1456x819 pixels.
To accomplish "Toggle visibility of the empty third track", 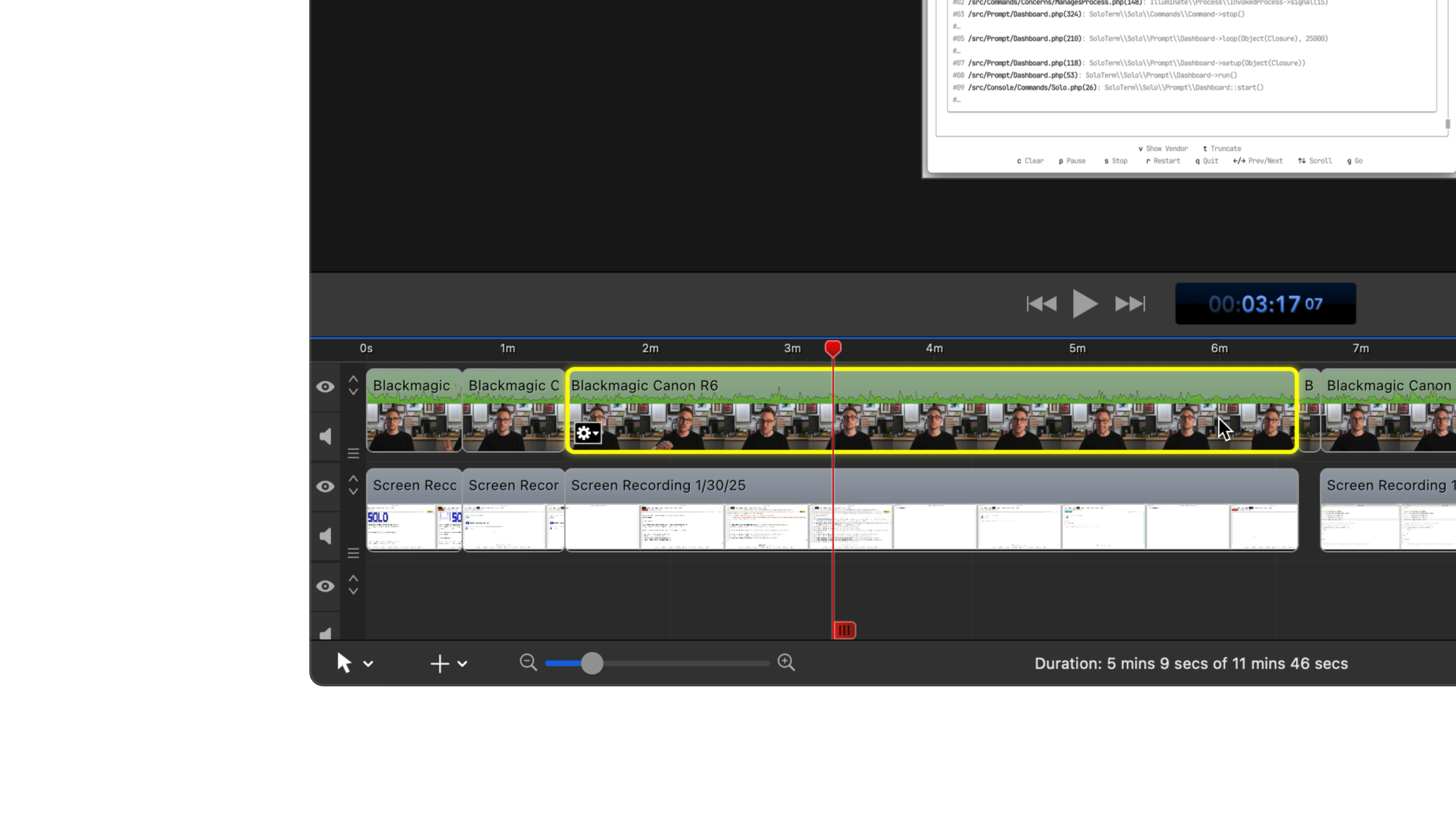I will tap(325, 586).
